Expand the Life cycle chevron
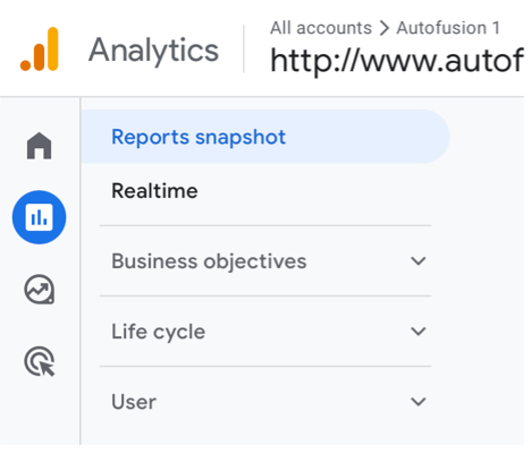Image resolution: width=528 pixels, height=449 pixels. pos(418,331)
